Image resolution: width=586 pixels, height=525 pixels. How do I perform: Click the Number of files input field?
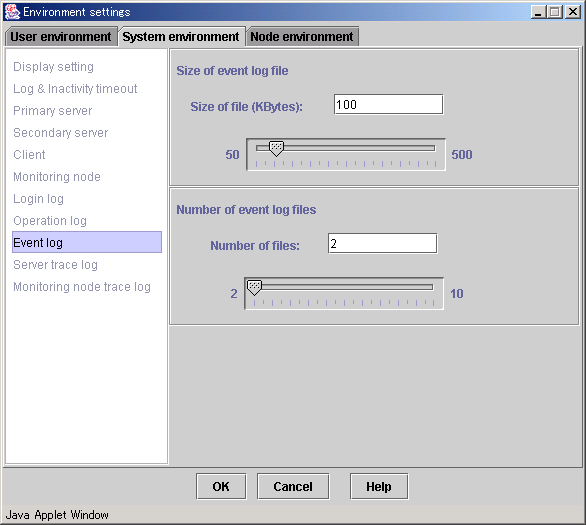pos(382,244)
